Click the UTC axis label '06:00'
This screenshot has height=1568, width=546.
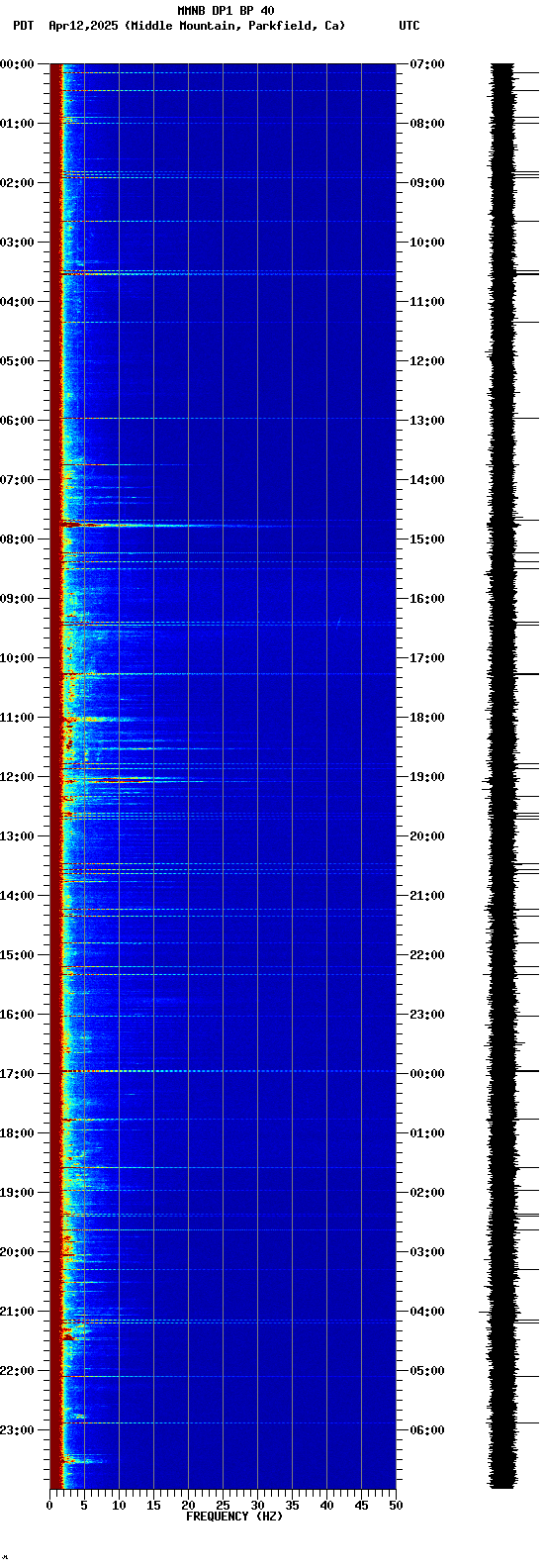tap(427, 1430)
